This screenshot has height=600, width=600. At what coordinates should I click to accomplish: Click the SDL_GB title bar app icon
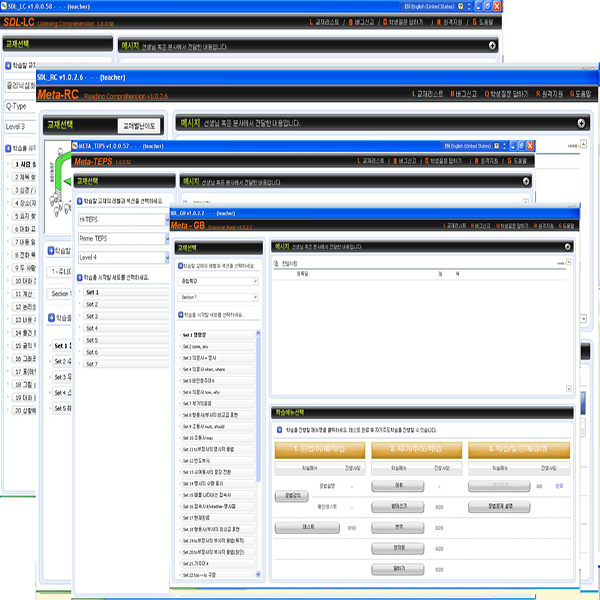174,213
